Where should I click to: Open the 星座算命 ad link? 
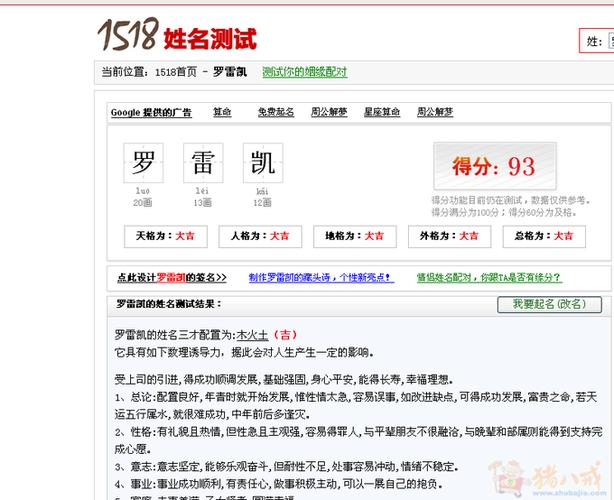(x=381, y=112)
